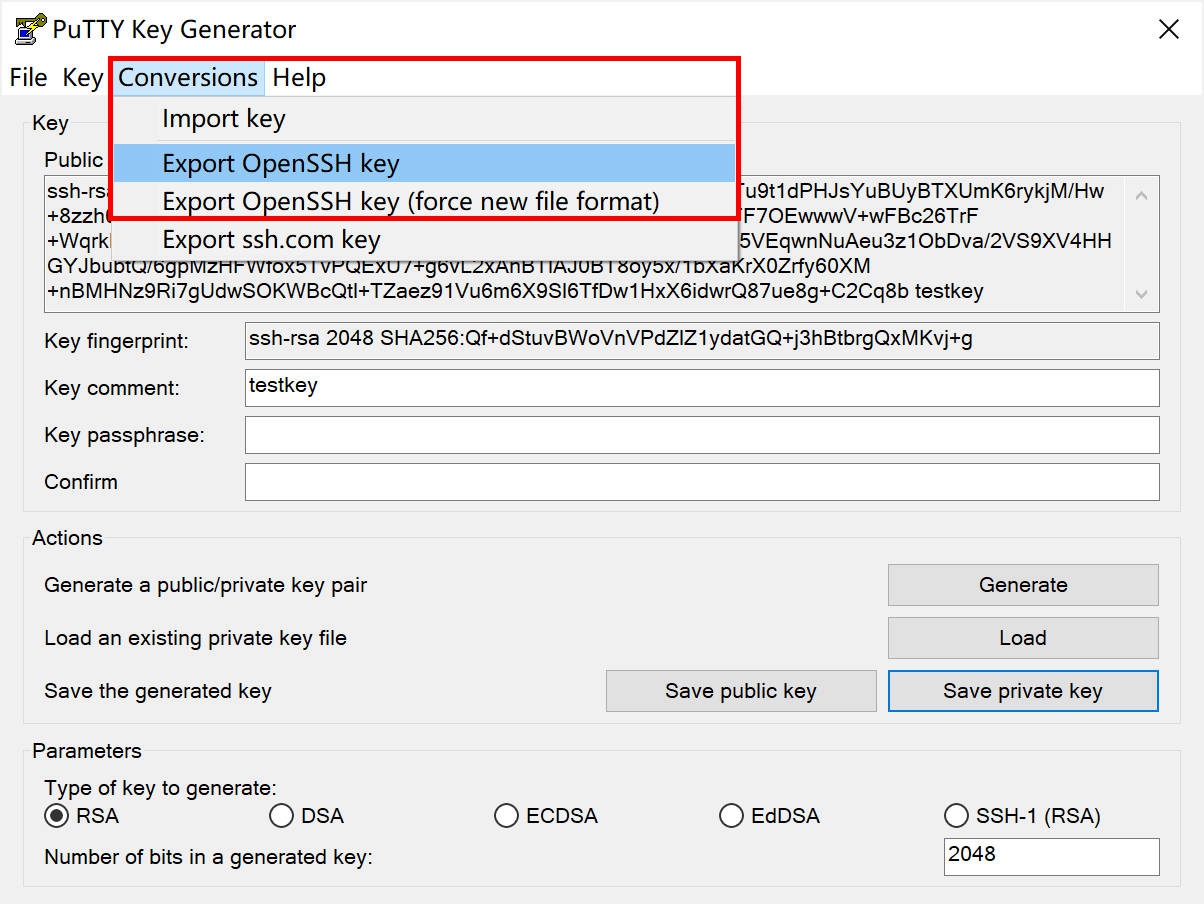Select the EdDSA key type
This screenshot has width=1204, height=904.
point(770,816)
